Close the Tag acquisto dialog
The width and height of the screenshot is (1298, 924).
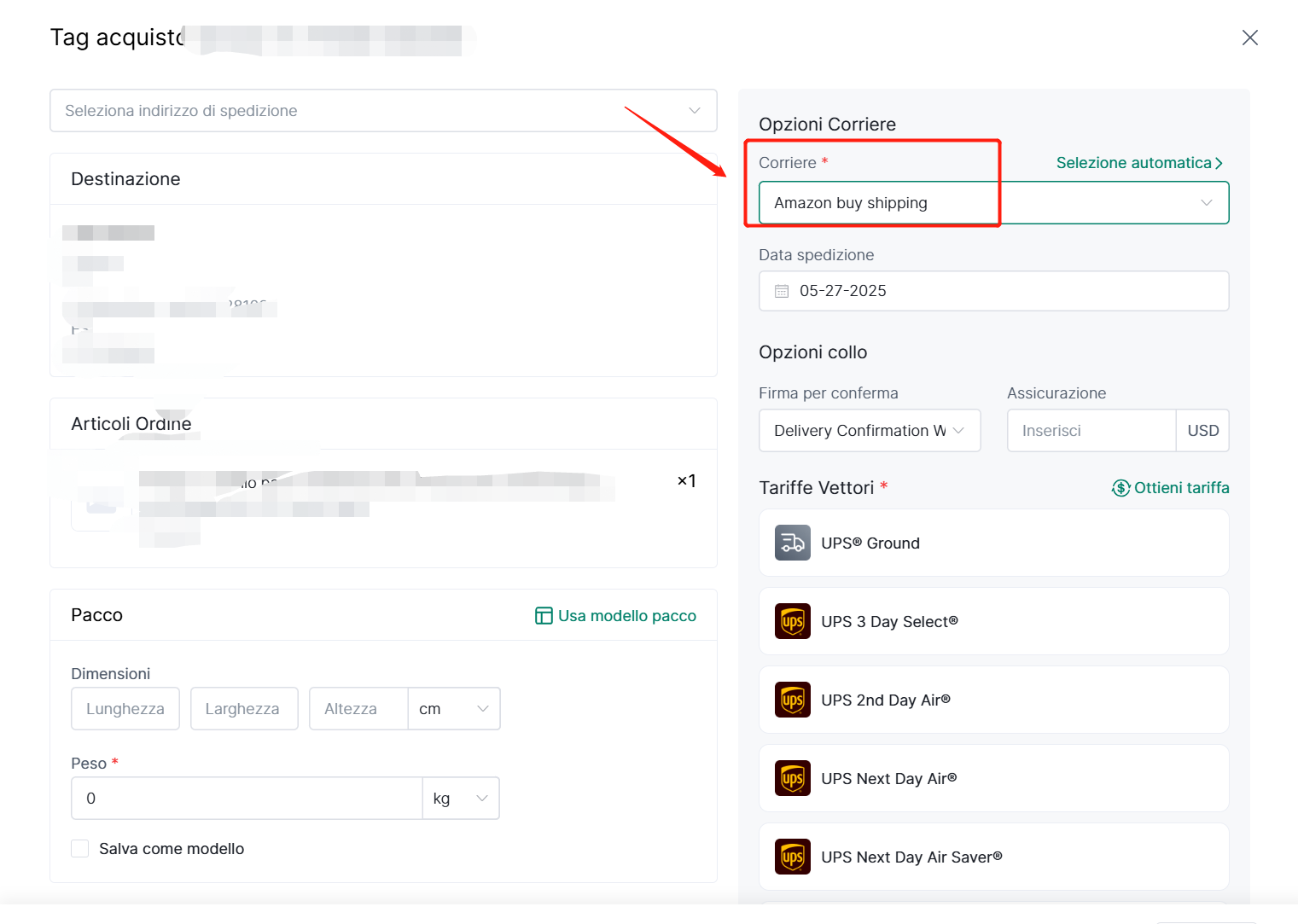[x=1249, y=38]
